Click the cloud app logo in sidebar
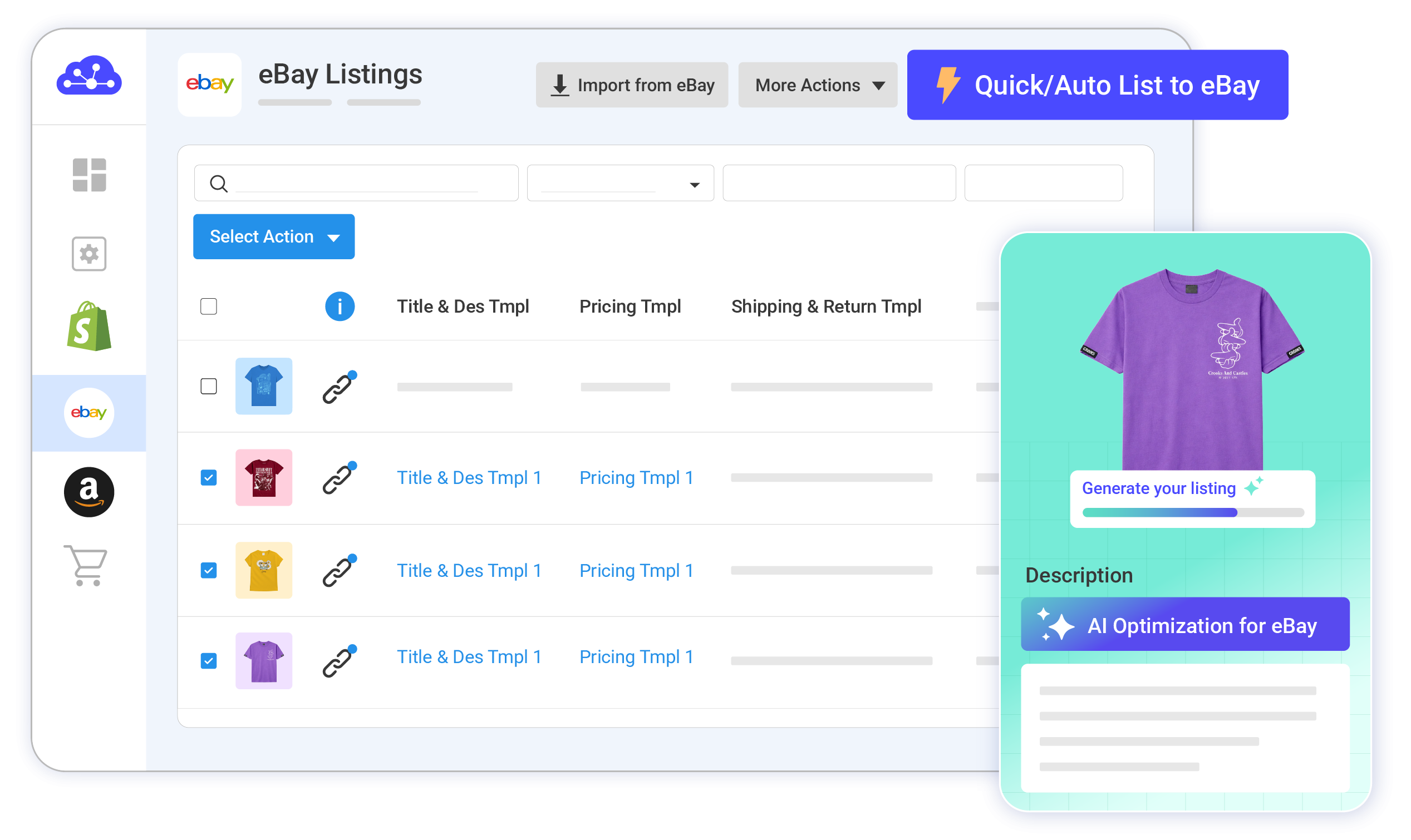Screen dimensions: 1411x840 click(90, 75)
